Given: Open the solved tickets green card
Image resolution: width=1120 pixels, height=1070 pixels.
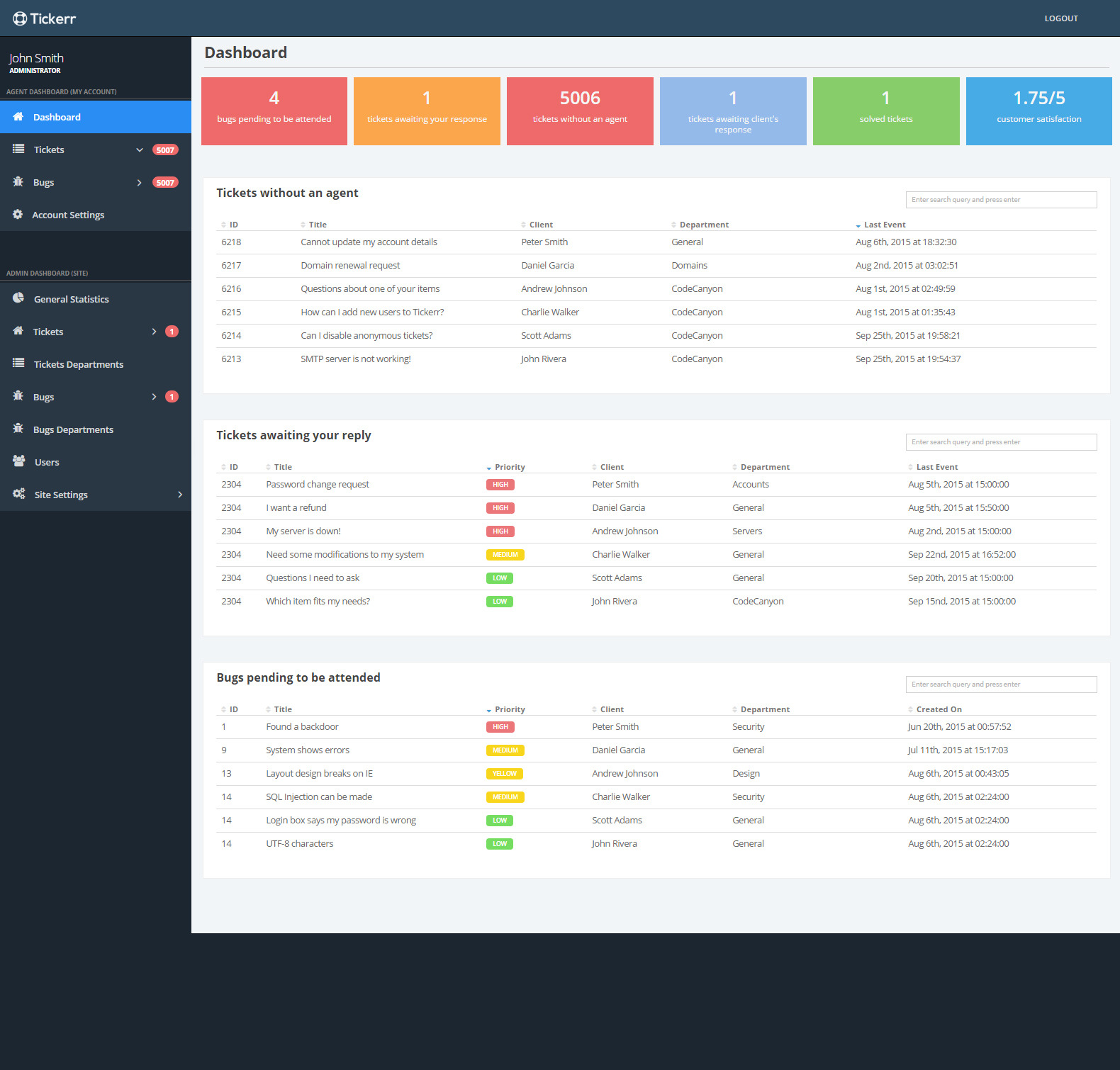Looking at the screenshot, I should (886, 111).
